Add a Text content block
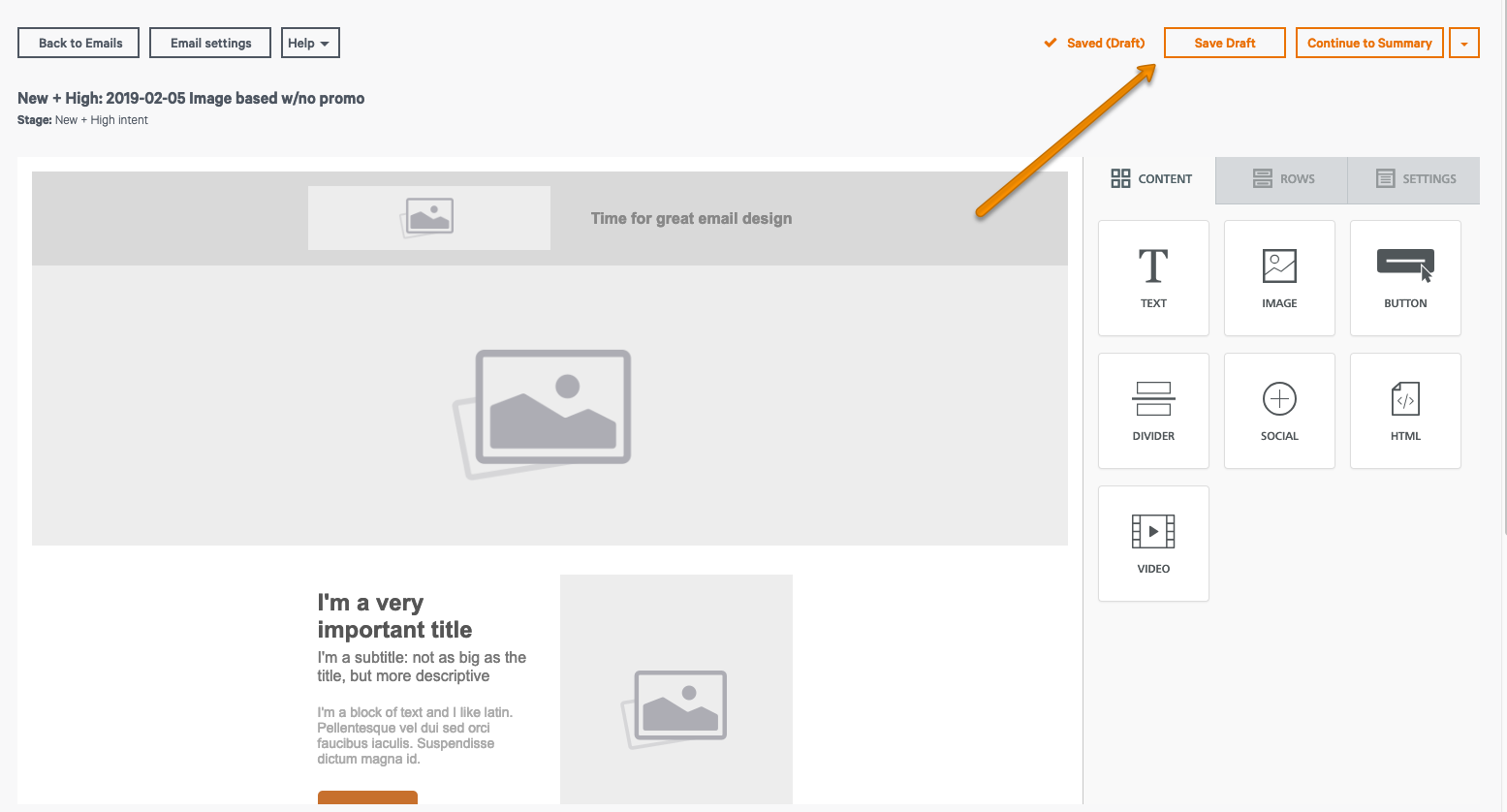 1153,278
